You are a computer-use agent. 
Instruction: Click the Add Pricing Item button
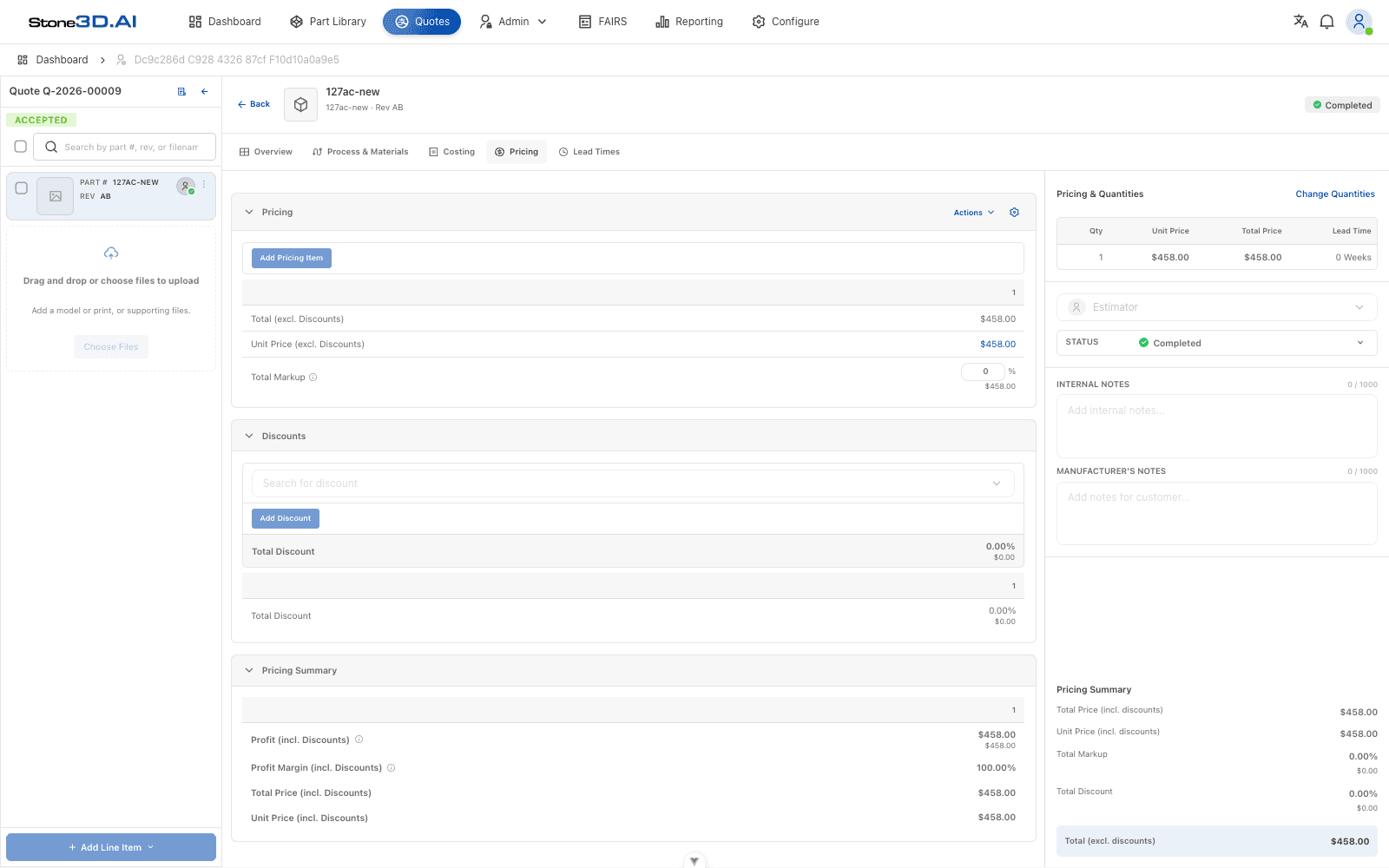[292, 258]
